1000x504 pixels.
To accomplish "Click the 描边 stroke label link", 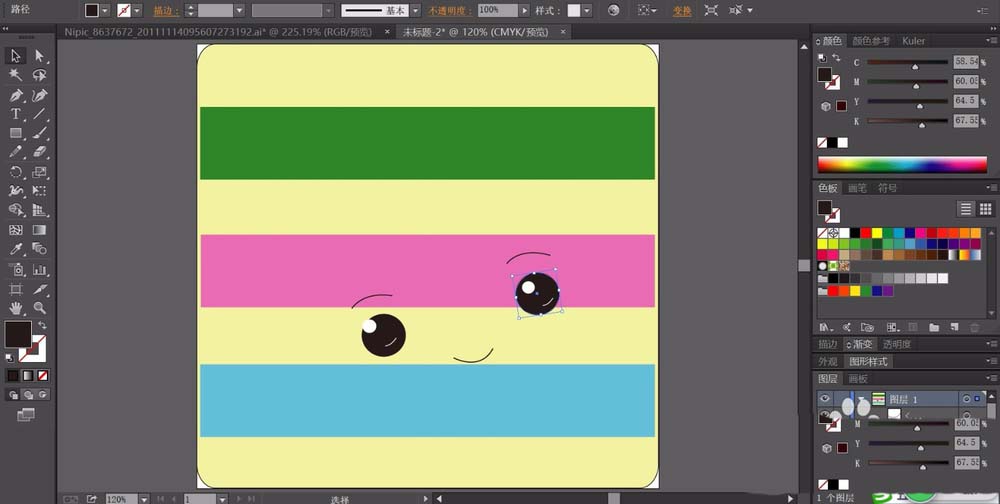I will [163, 10].
